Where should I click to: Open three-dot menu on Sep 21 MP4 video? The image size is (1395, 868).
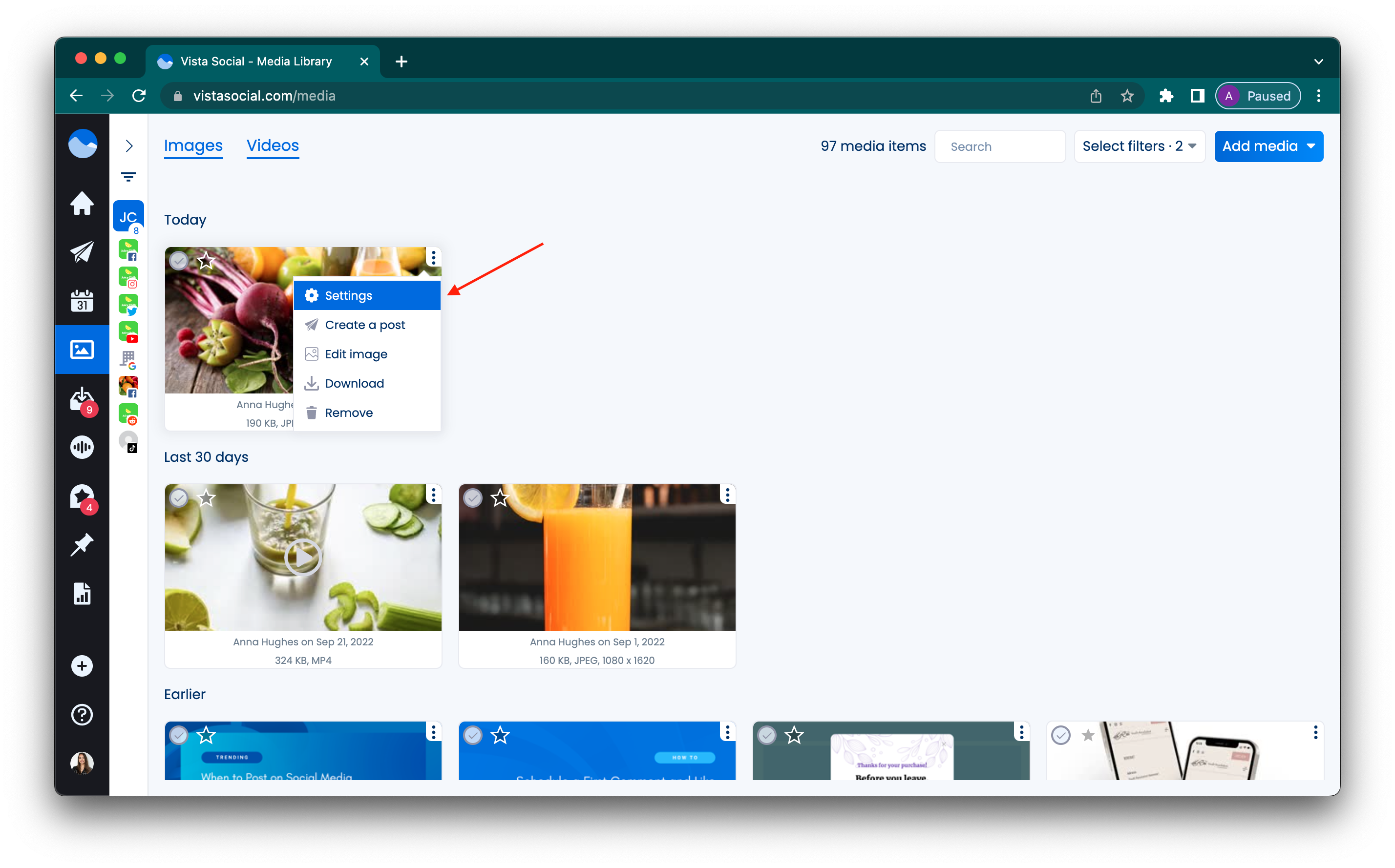[434, 495]
